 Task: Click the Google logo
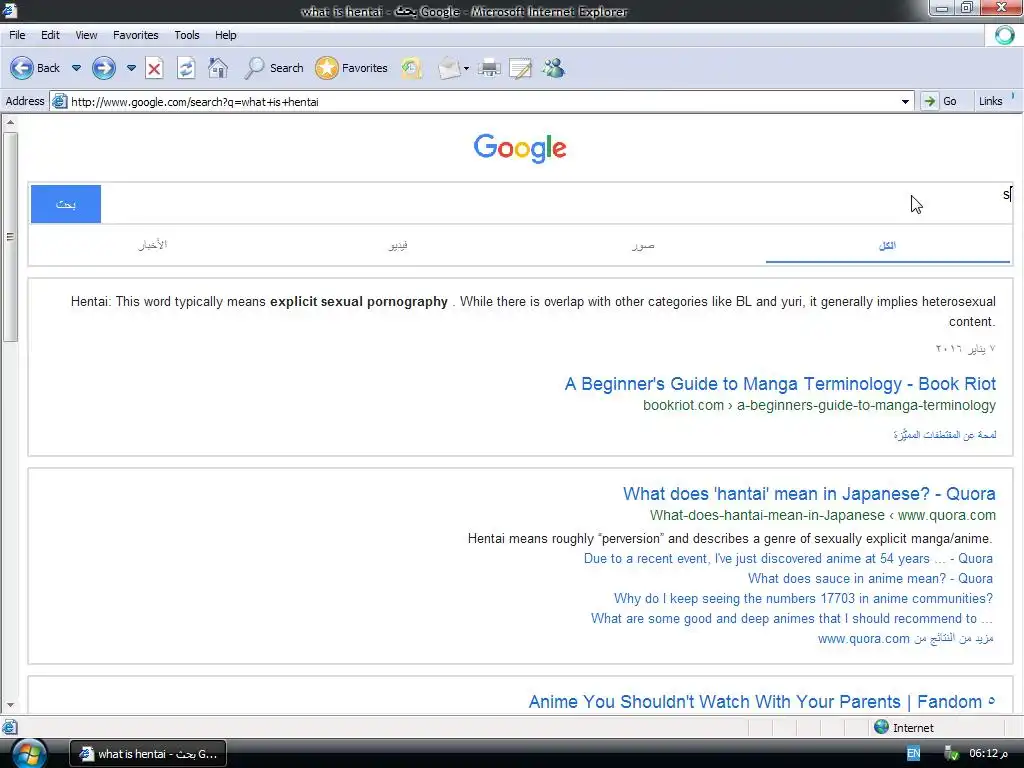520,148
